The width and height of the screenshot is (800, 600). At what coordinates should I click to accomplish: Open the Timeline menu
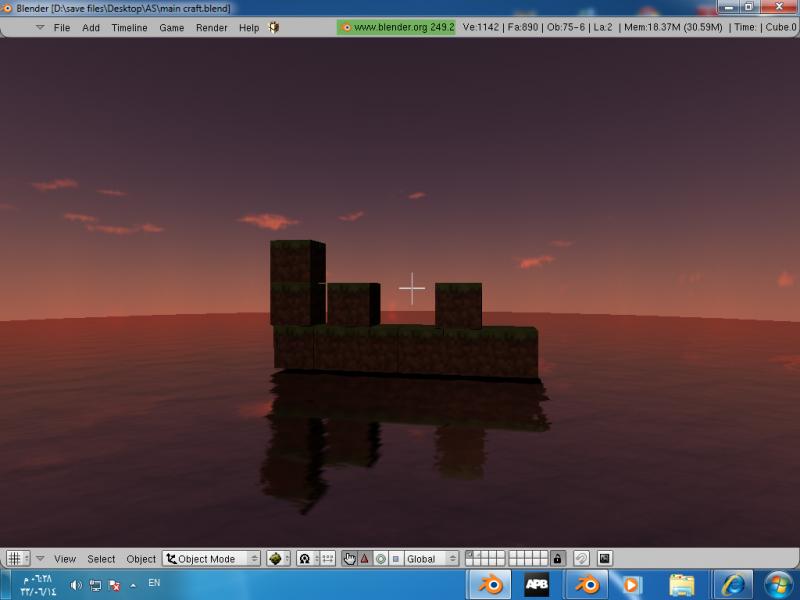tap(130, 28)
